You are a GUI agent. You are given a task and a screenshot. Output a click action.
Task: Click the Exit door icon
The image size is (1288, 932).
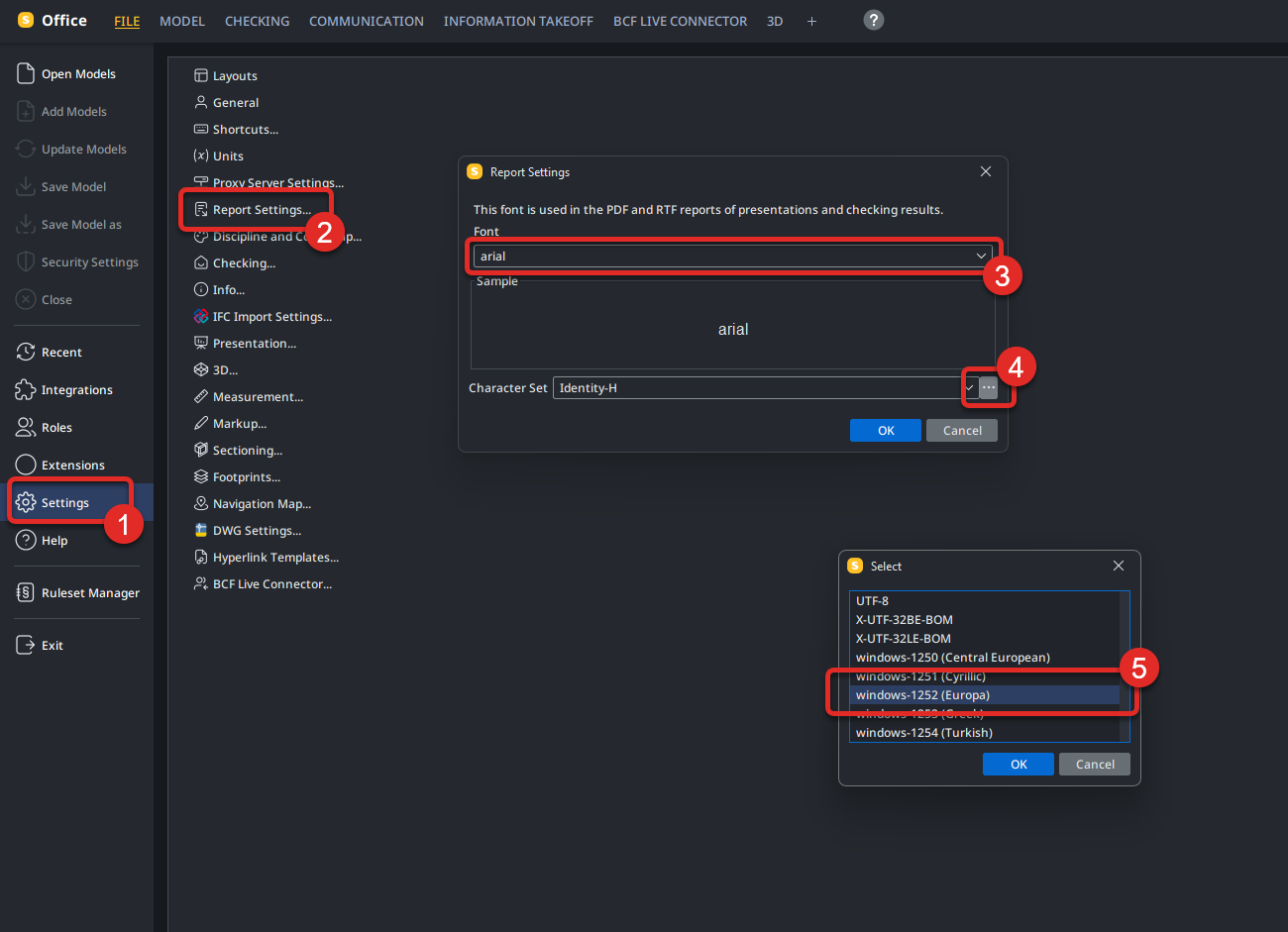pyautogui.click(x=26, y=645)
